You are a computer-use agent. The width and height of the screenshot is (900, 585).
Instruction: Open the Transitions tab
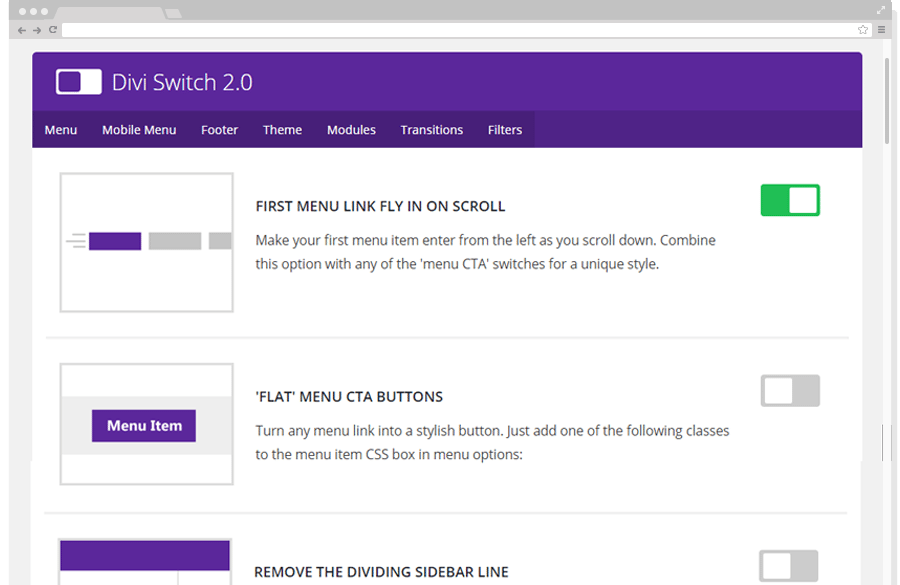432,130
